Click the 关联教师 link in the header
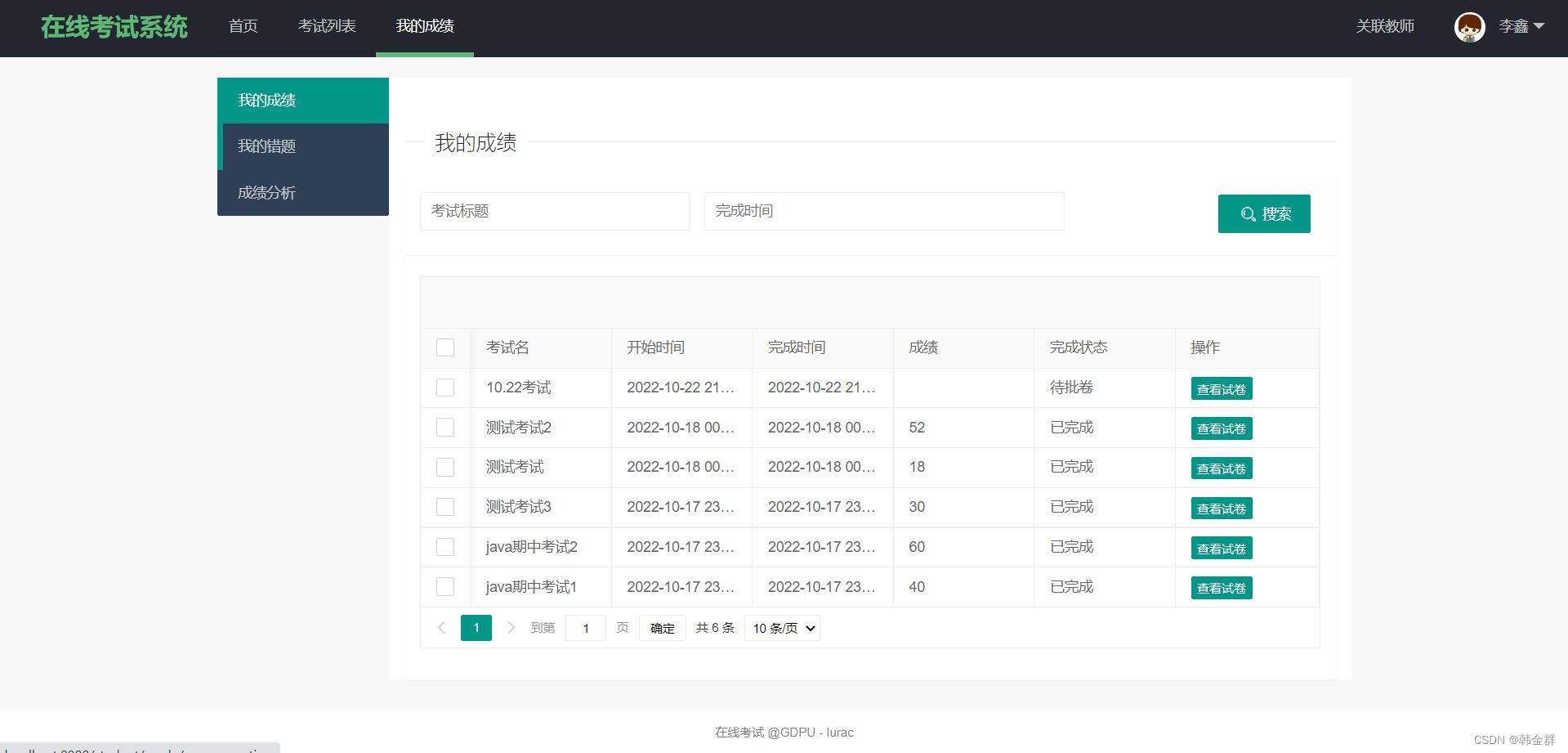Viewport: 1568px width, 753px height. coord(1385,26)
